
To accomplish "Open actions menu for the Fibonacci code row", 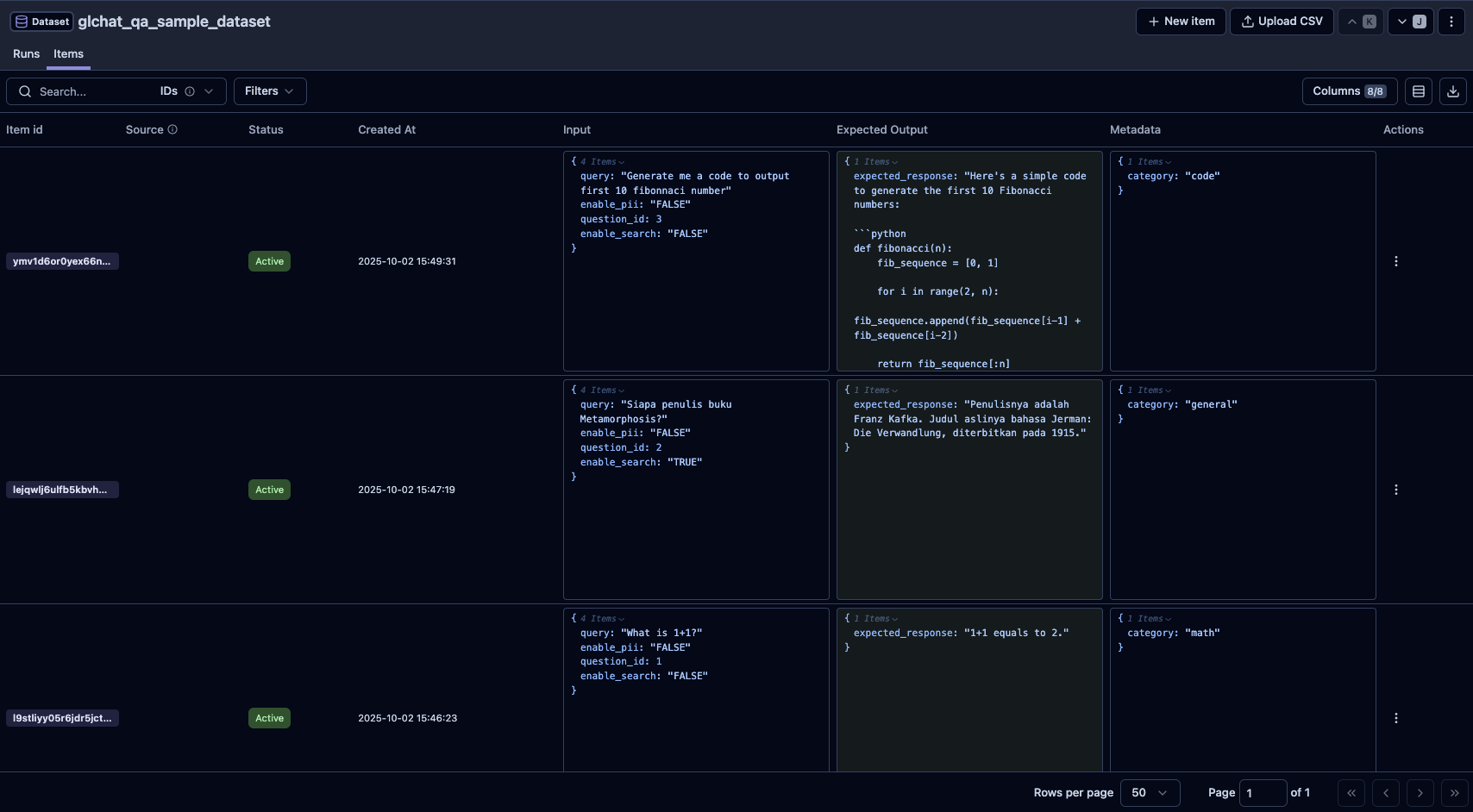I will [1395, 261].
